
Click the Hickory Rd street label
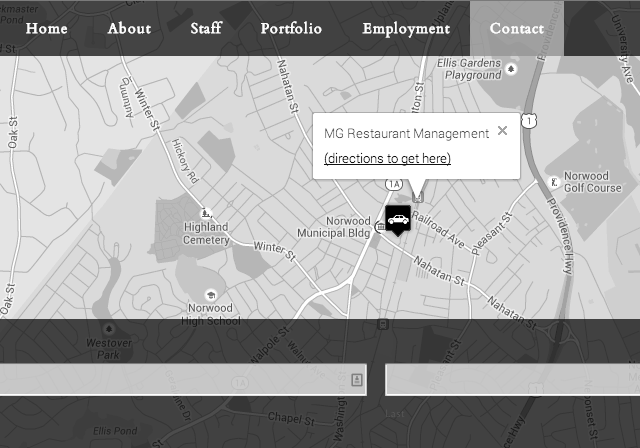point(185,161)
